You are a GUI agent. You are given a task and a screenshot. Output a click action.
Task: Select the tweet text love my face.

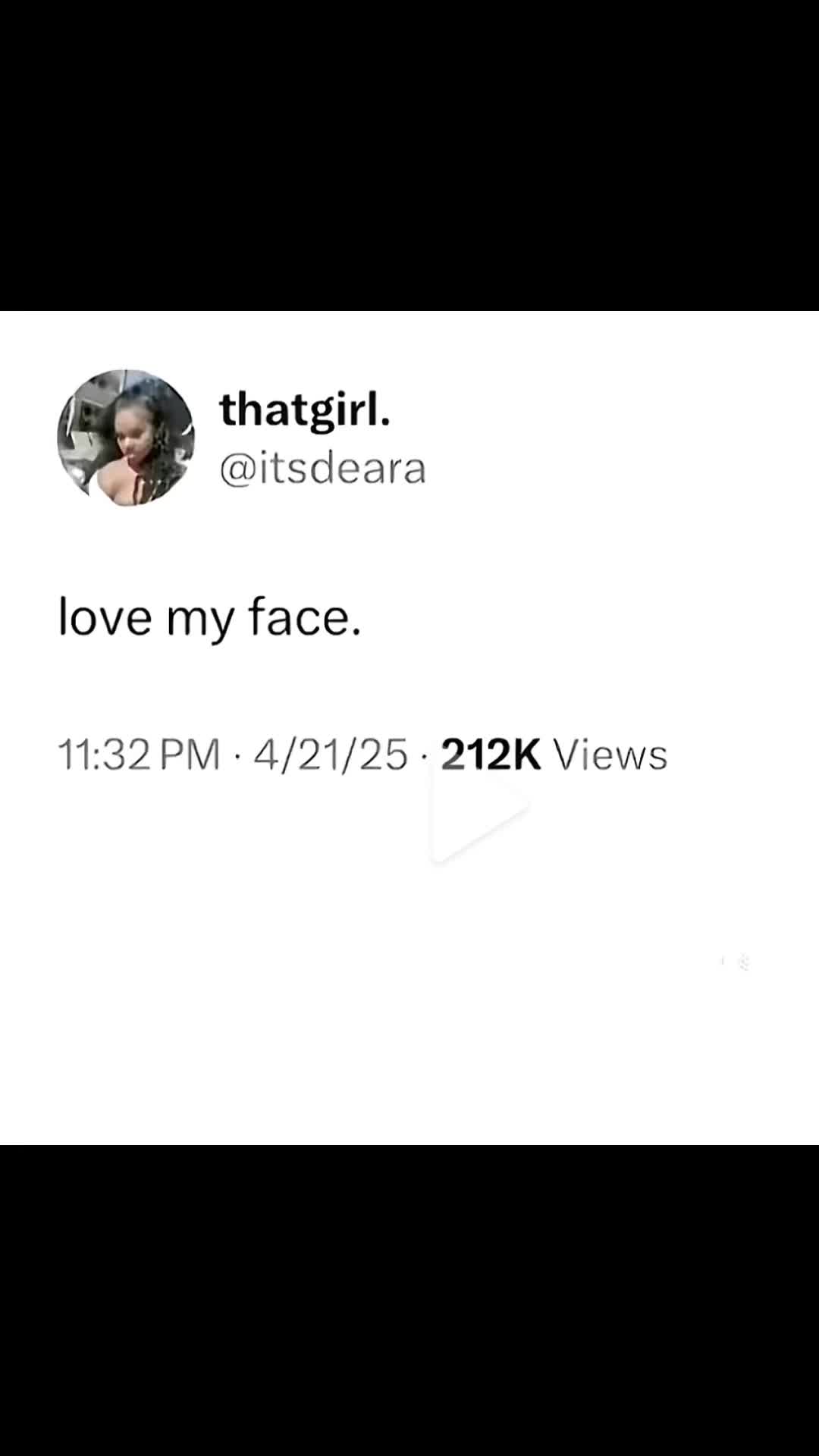210,617
